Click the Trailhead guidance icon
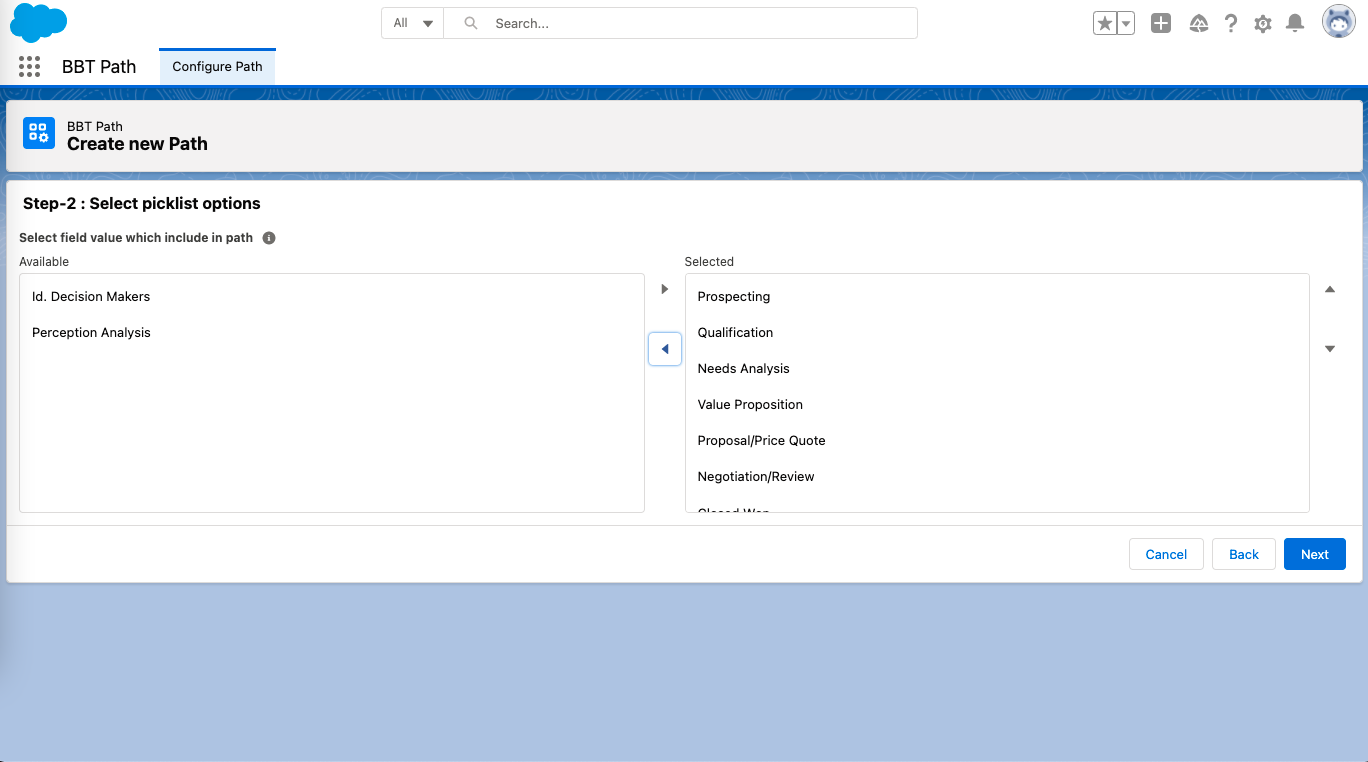 point(1199,23)
